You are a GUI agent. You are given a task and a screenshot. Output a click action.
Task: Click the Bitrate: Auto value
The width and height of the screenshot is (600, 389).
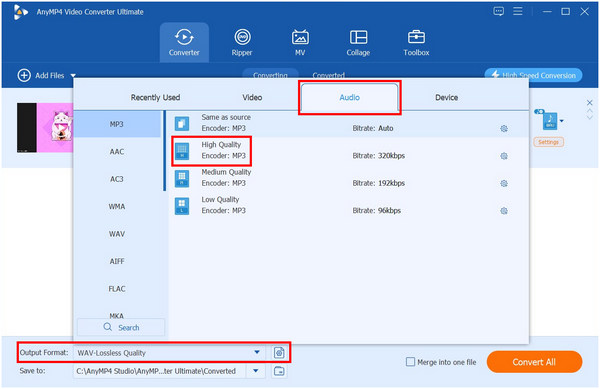[x=373, y=128]
